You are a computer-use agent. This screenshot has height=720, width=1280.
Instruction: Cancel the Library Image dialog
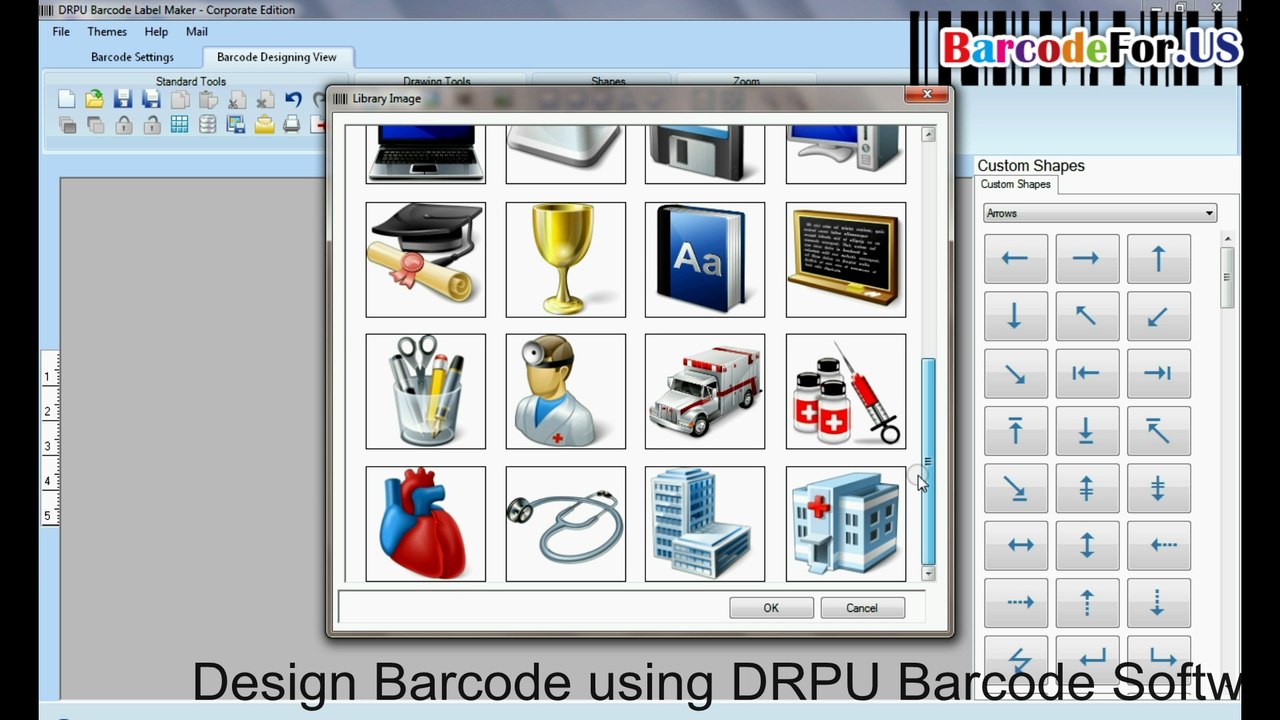(862, 607)
